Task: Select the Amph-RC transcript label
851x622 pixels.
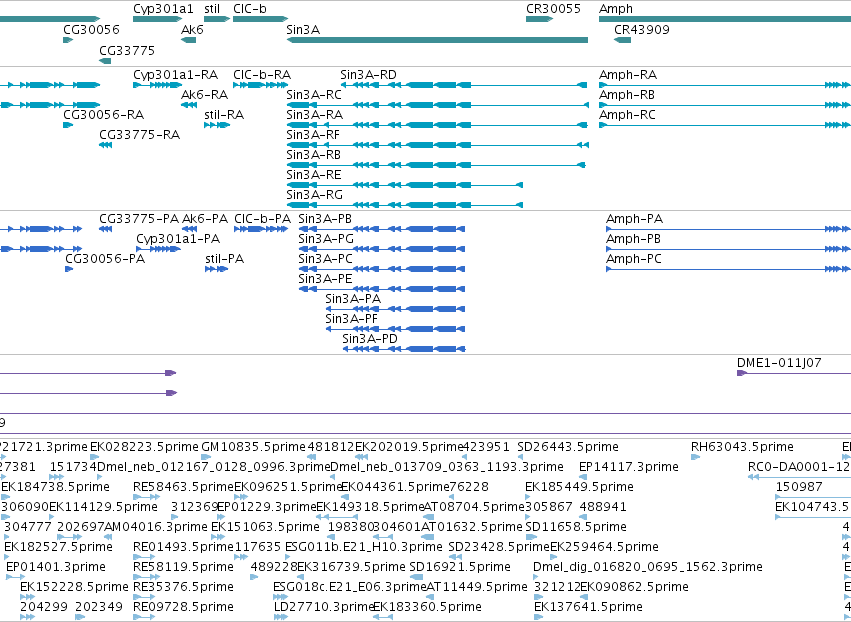Action: point(627,115)
